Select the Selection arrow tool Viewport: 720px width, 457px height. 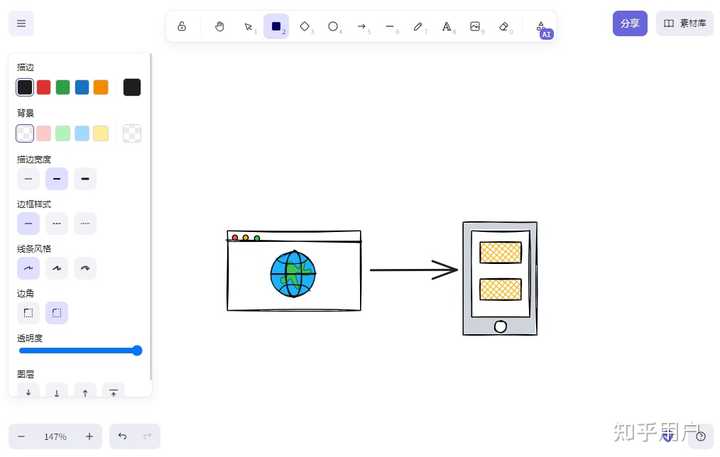coord(248,27)
